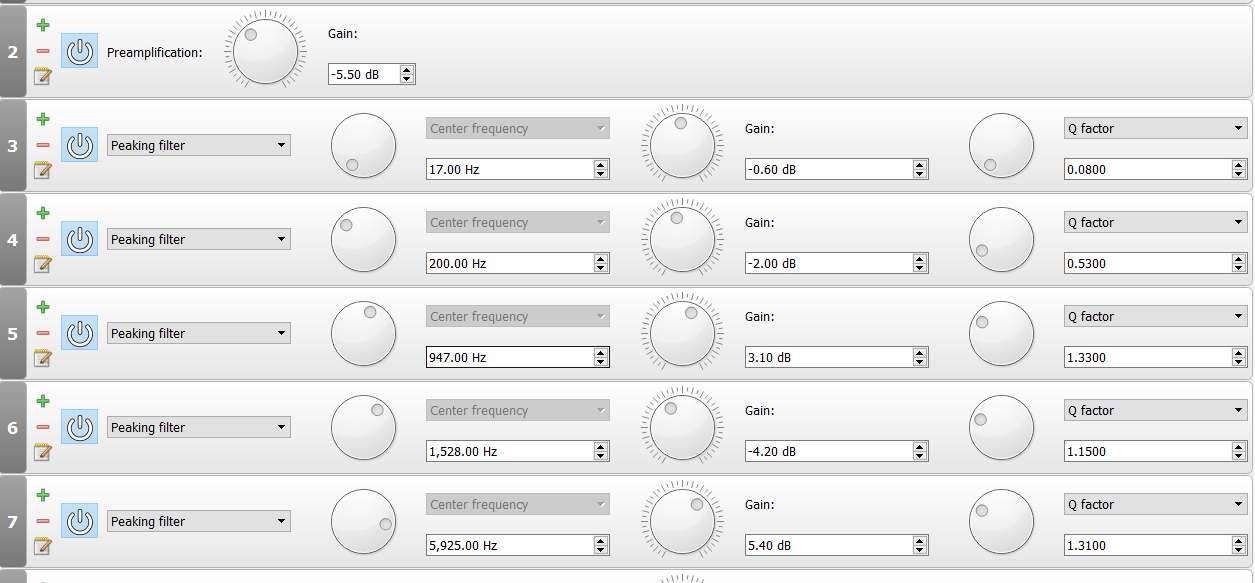Click the frequency dial for the 17.00 Hz filter
The image size is (1255, 583).
click(x=364, y=145)
